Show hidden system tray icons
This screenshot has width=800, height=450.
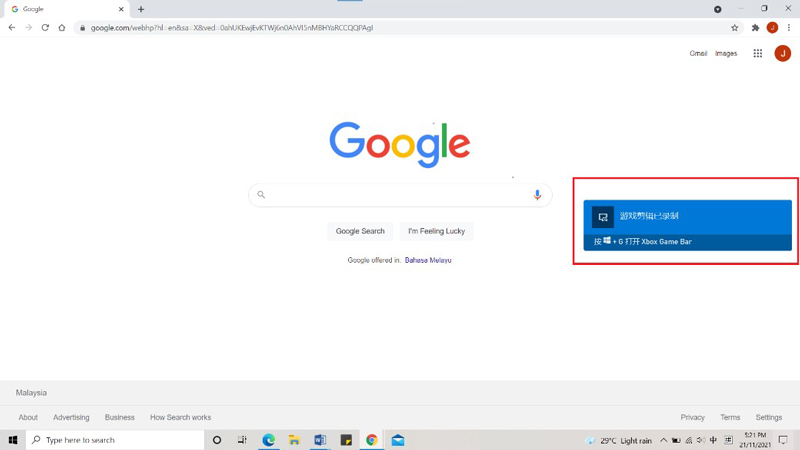point(663,440)
